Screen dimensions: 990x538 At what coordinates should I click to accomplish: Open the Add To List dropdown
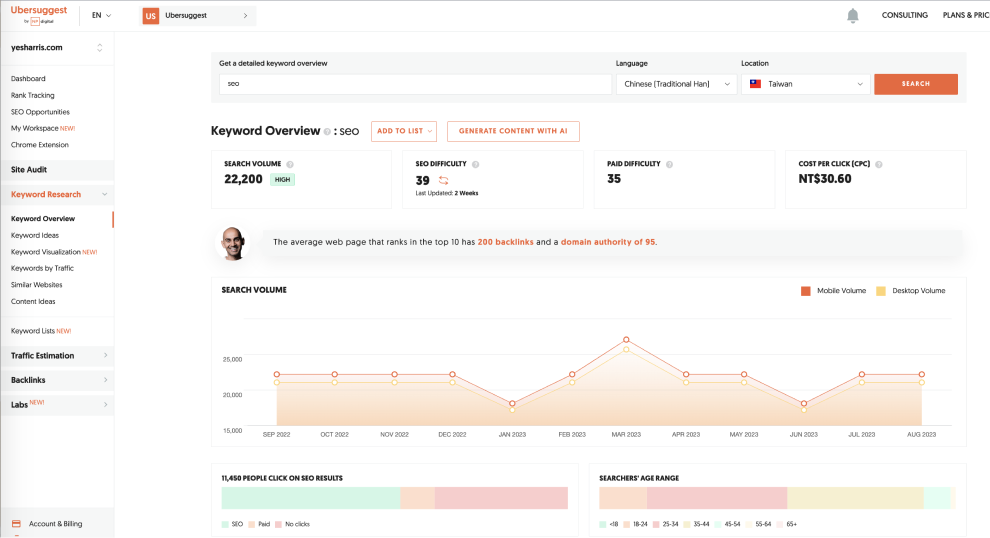404,131
